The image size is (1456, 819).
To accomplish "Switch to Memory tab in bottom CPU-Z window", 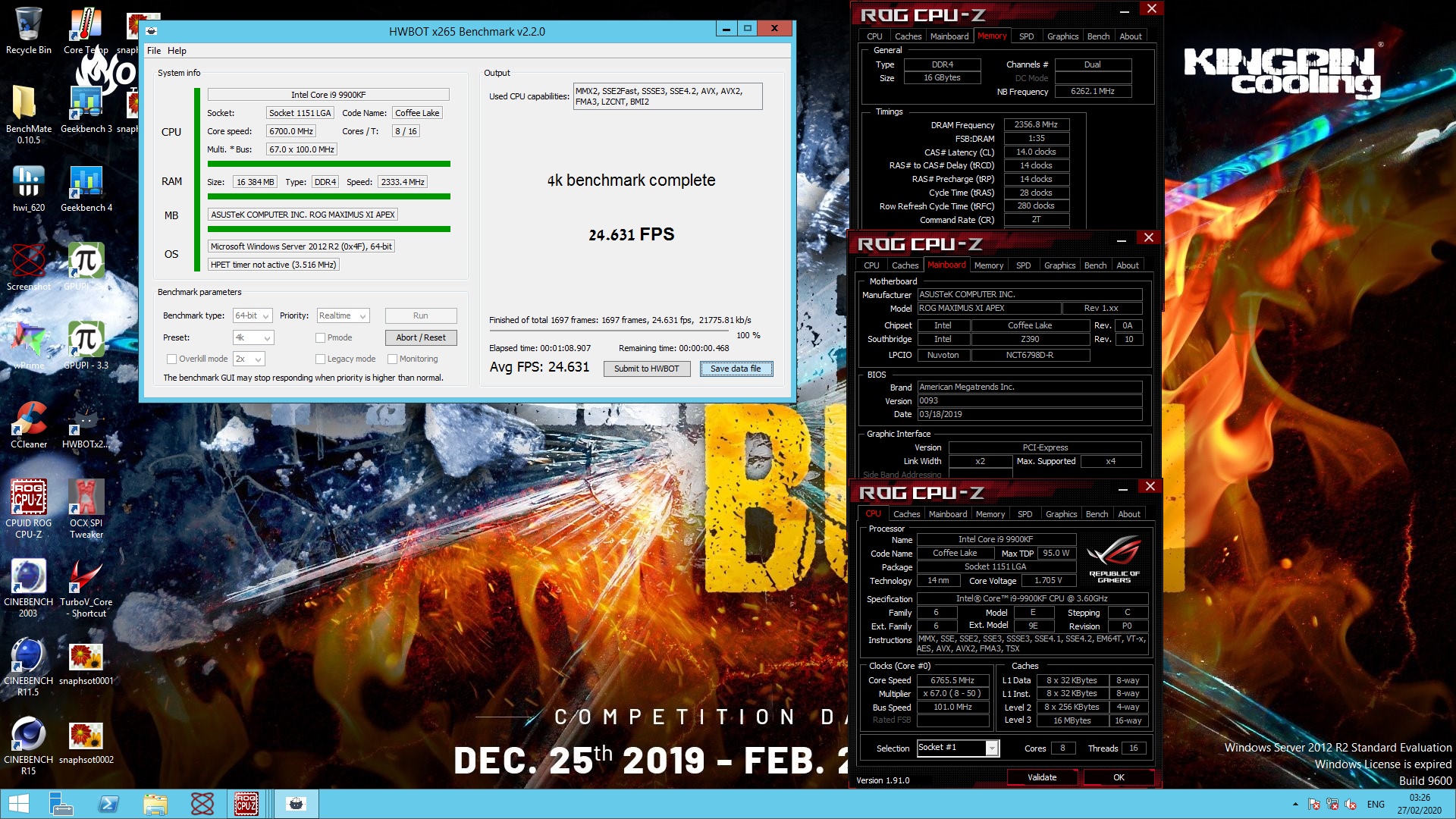I will pyautogui.click(x=990, y=514).
